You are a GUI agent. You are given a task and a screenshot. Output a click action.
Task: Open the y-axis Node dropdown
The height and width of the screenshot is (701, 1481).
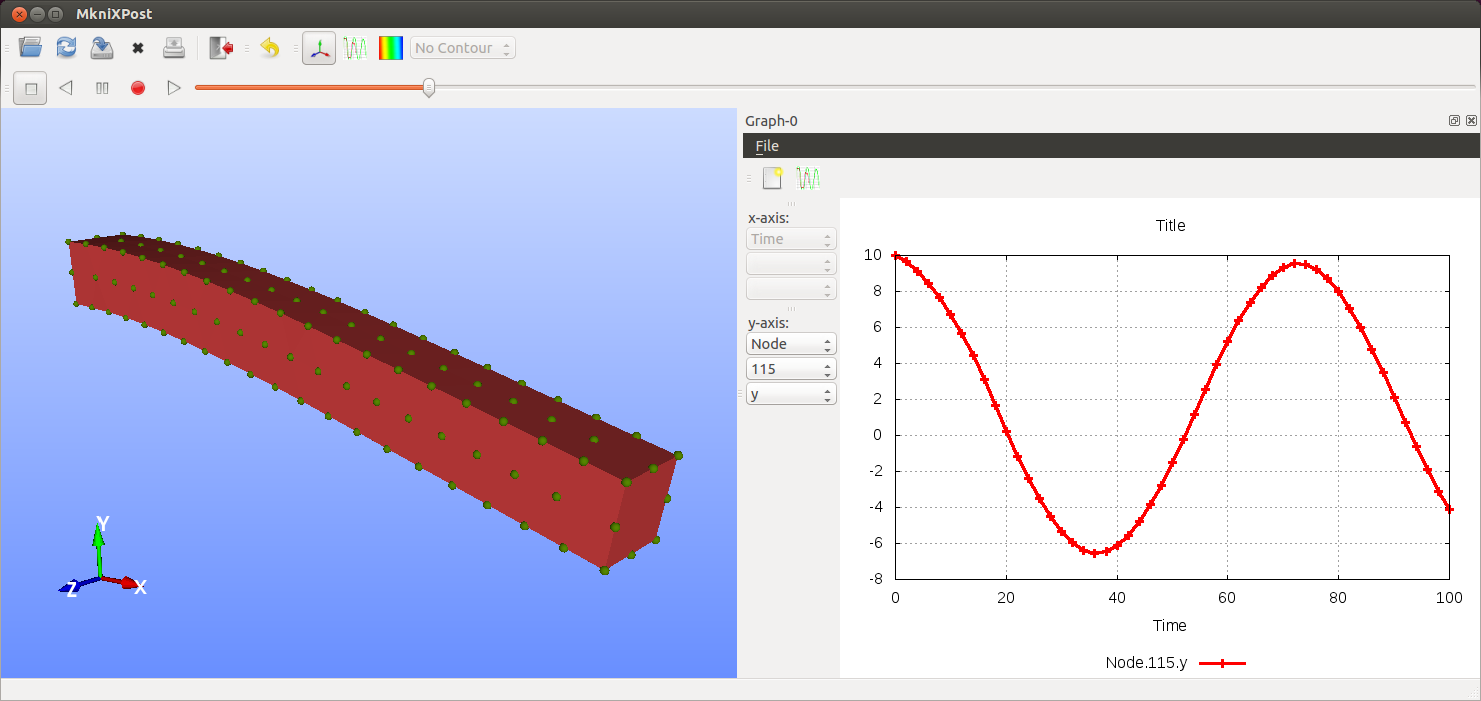coord(791,344)
